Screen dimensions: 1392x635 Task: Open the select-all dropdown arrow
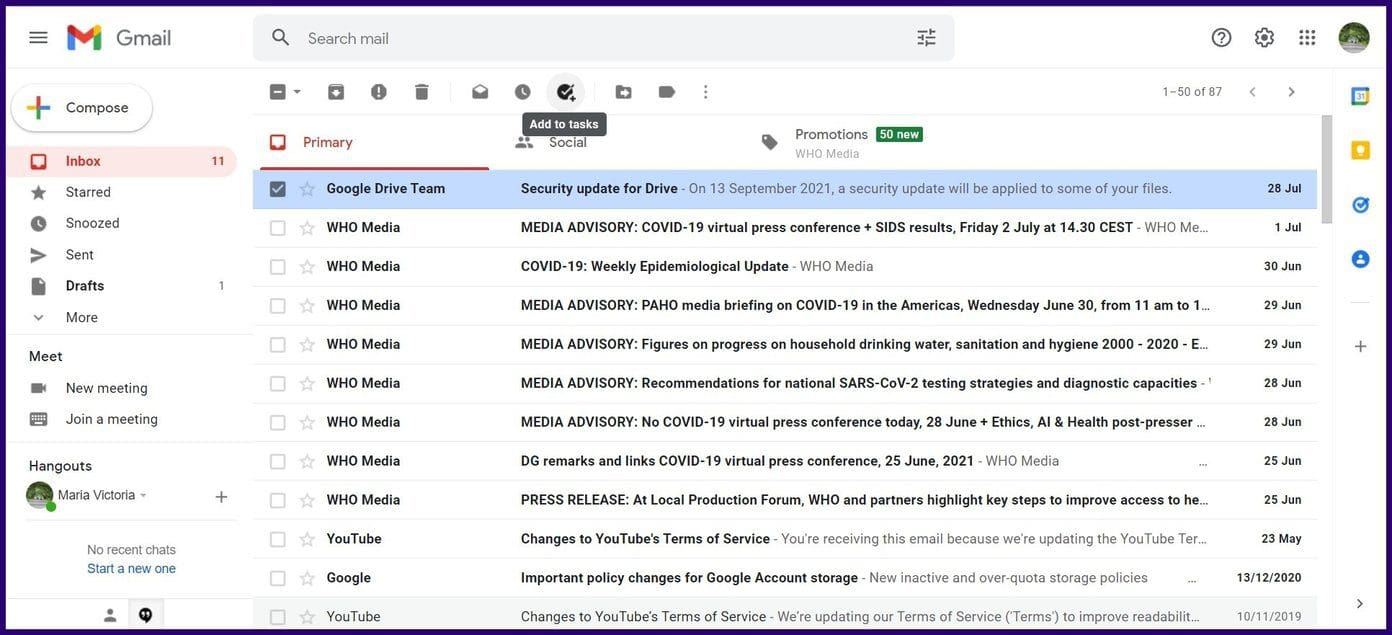tap(297, 92)
